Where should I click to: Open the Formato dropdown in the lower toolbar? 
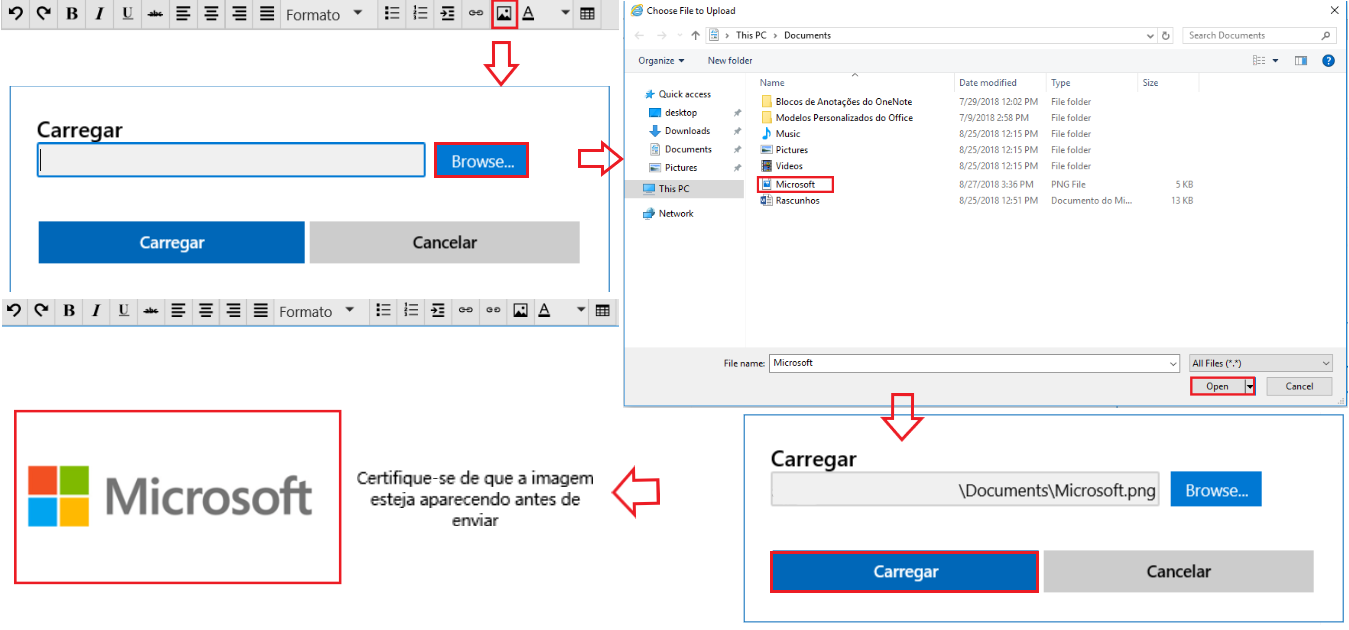[x=316, y=311]
